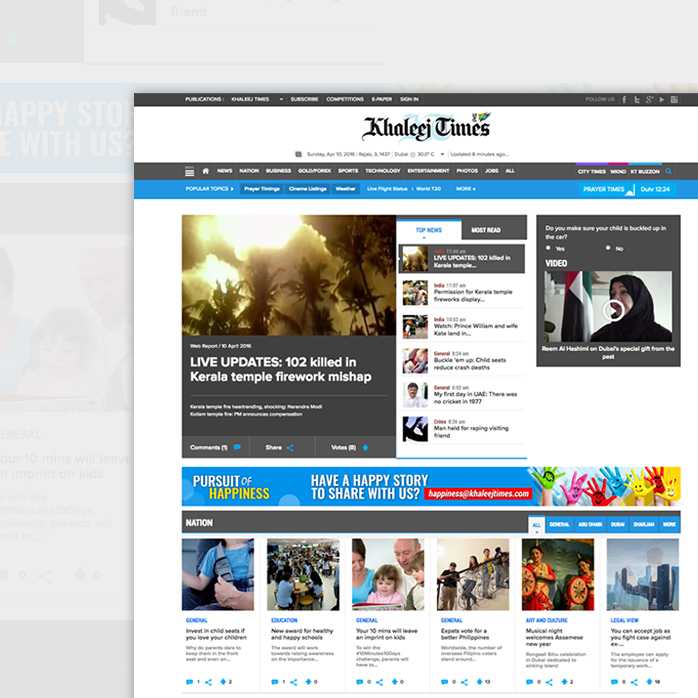Image resolution: width=698 pixels, height=698 pixels.
Task: Expand the Popular Topics arrow
Action: (232, 189)
